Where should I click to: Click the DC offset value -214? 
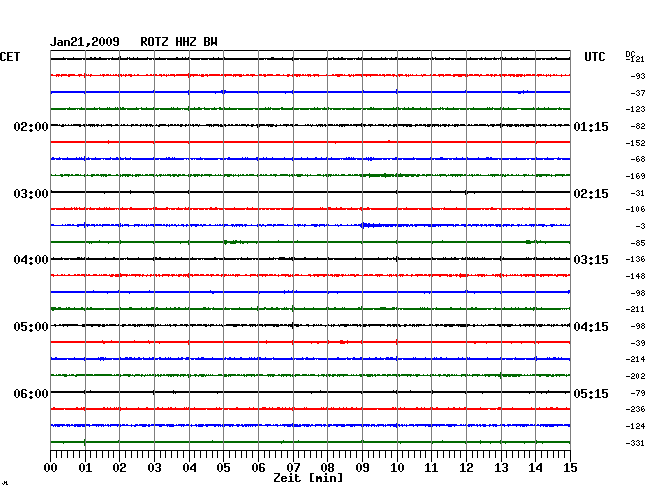click(635, 359)
